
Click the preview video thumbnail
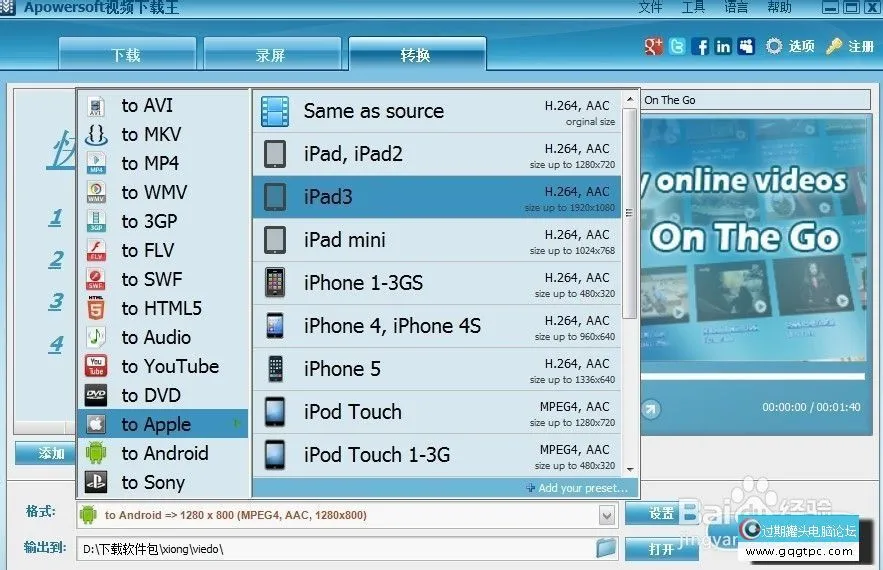[755, 239]
